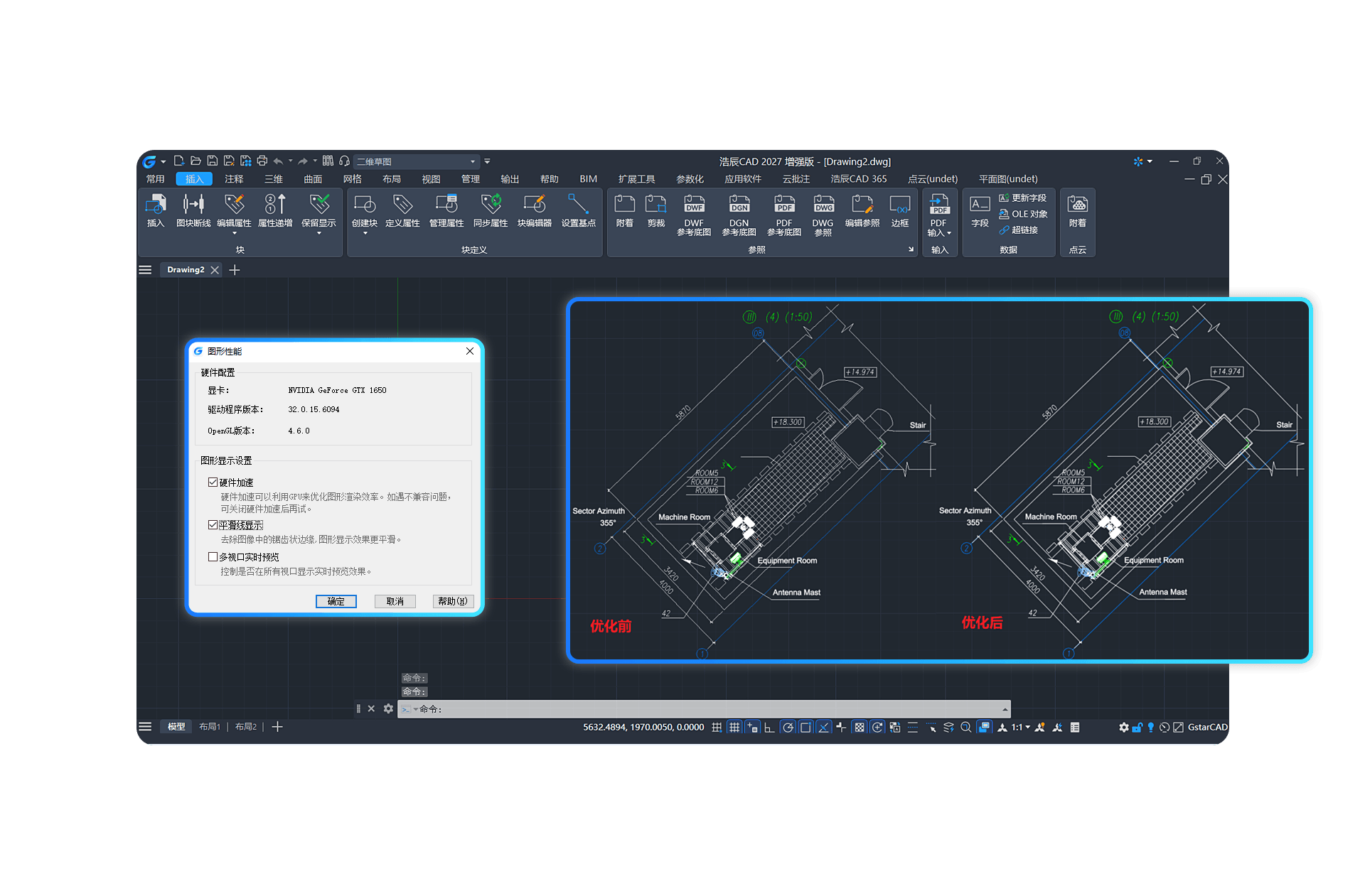Open command line settings gear icon

[388, 708]
